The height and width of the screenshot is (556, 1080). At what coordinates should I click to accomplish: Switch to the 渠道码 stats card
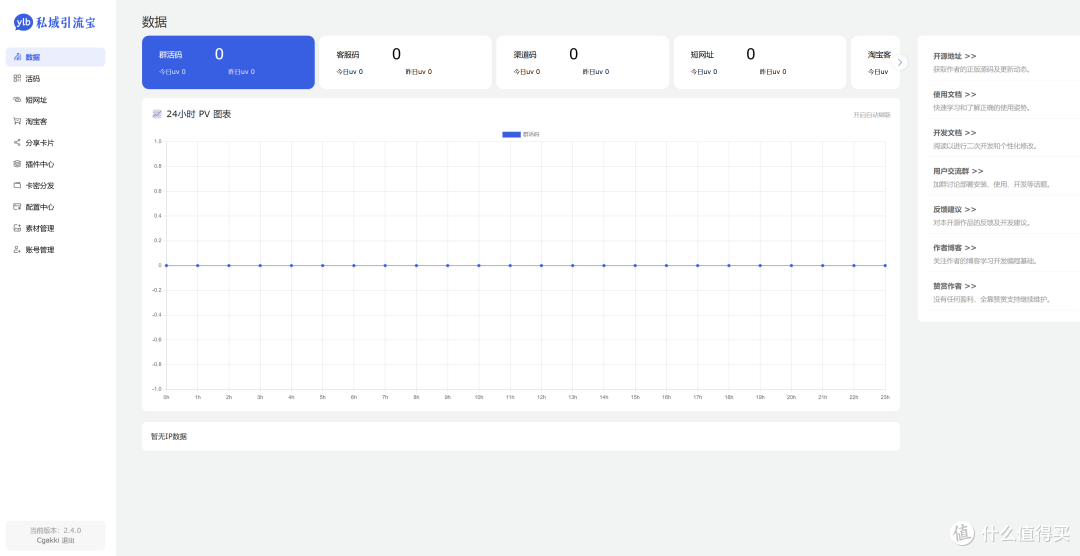click(582, 62)
